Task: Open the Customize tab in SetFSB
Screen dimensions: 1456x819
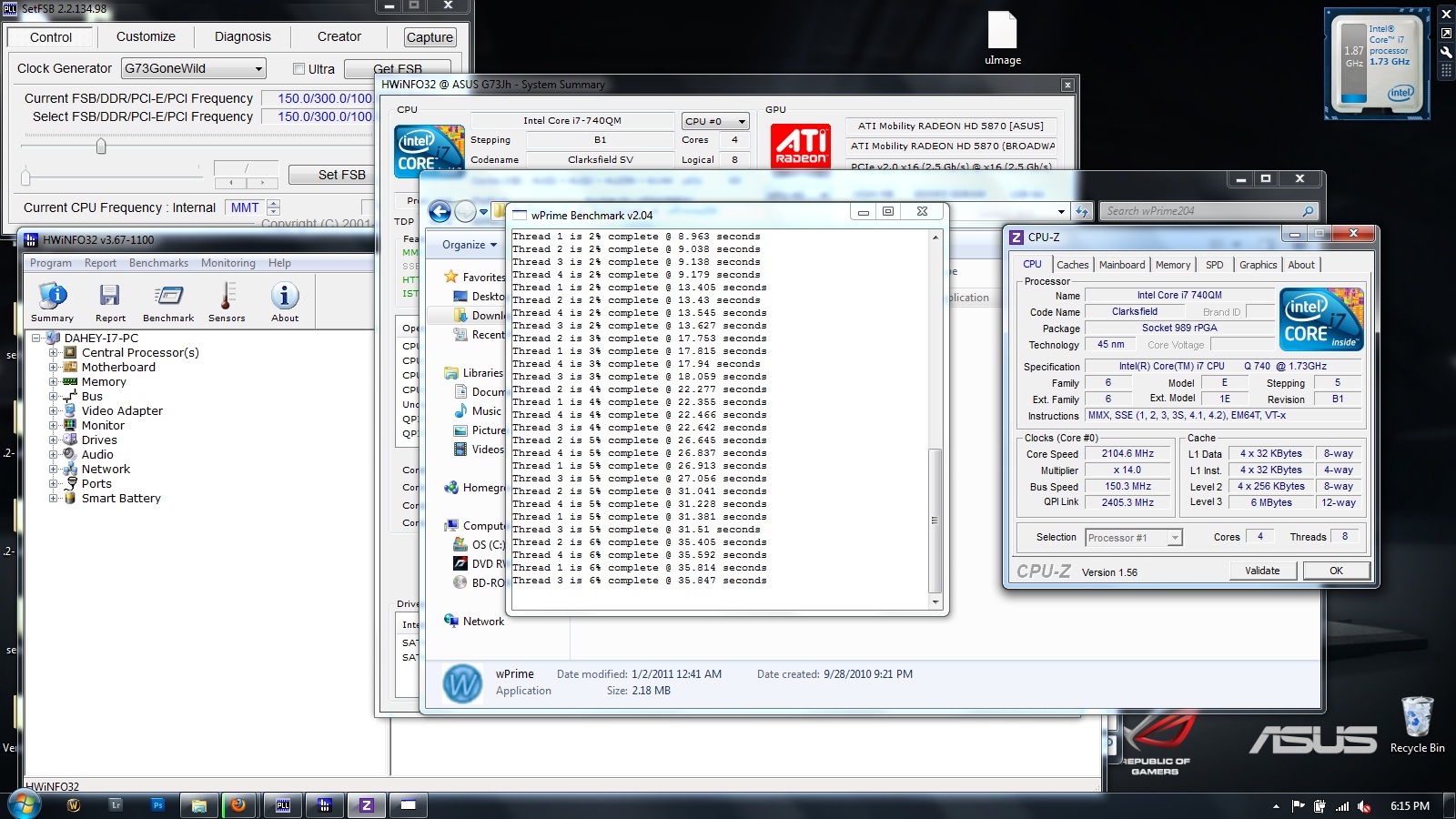Action: tap(146, 37)
